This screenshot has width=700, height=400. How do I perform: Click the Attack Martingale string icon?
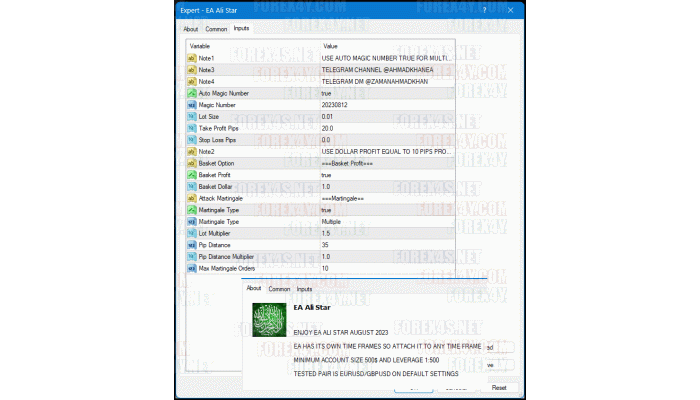coord(192,198)
